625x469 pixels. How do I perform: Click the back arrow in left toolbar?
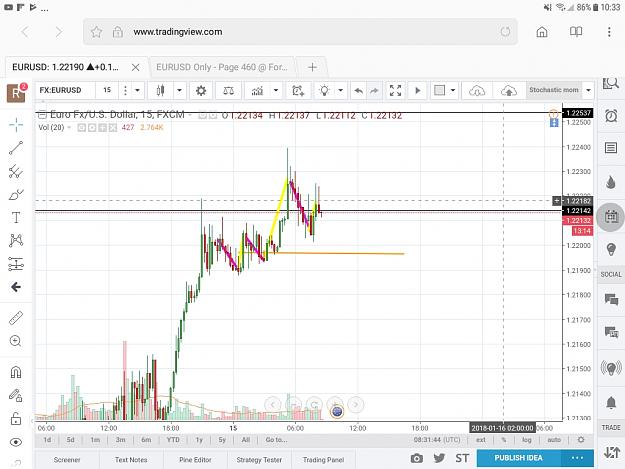[16, 287]
